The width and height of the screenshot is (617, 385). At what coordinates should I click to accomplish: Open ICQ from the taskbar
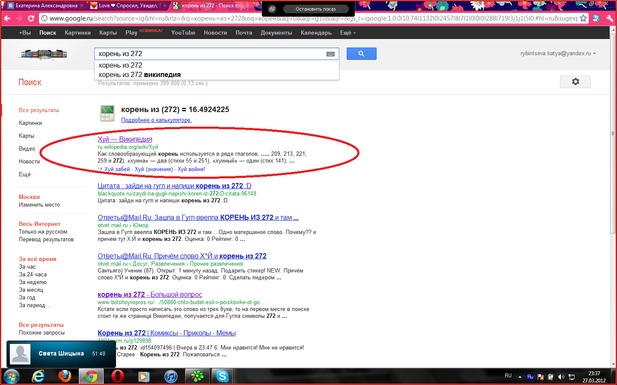[x=197, y=376]
